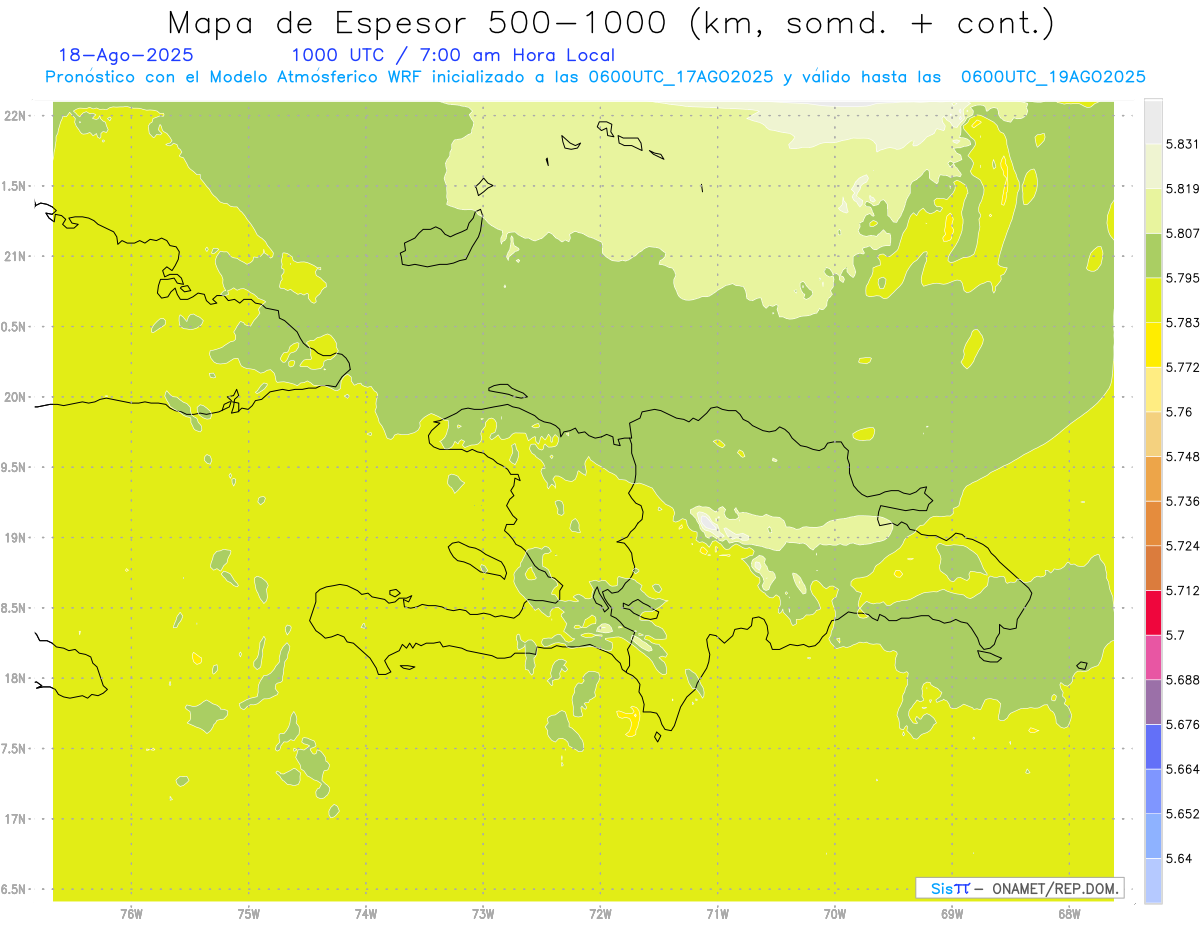The height and width of the screenshot is (927, 1200).
Task: Click legend value 5.676
Action: (1184, 724)
